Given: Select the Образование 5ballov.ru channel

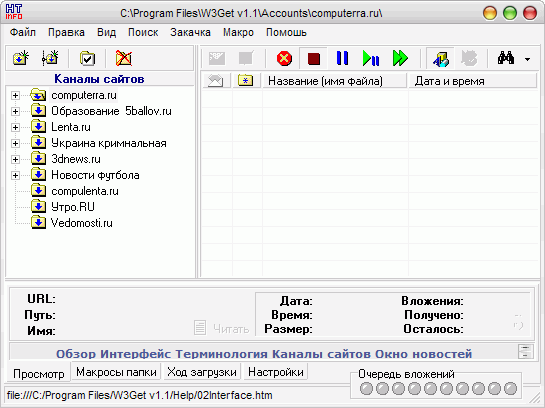Looking at the screenshot, I should click(x=111, y=111).
